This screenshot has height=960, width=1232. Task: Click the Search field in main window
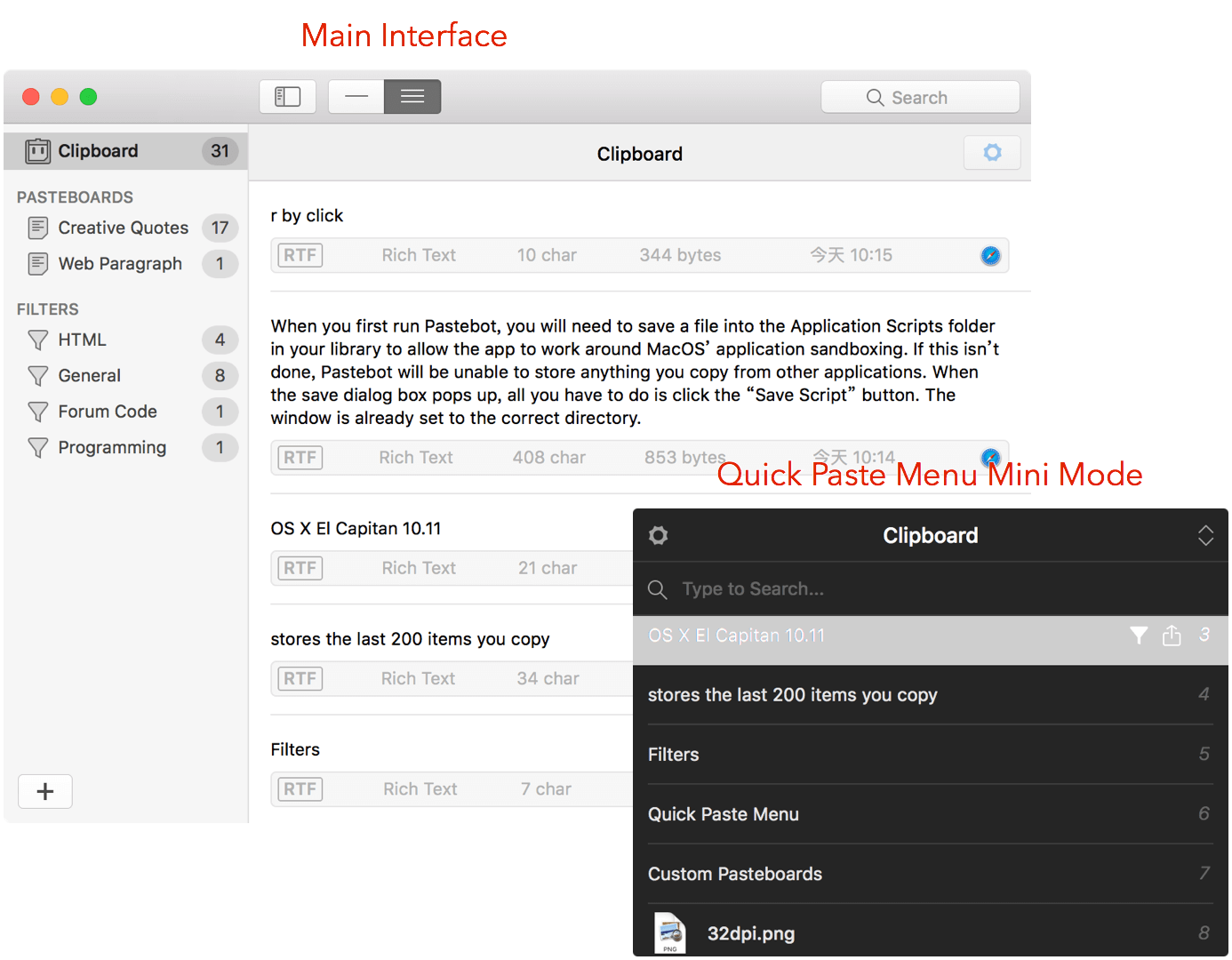pos(920,97)
